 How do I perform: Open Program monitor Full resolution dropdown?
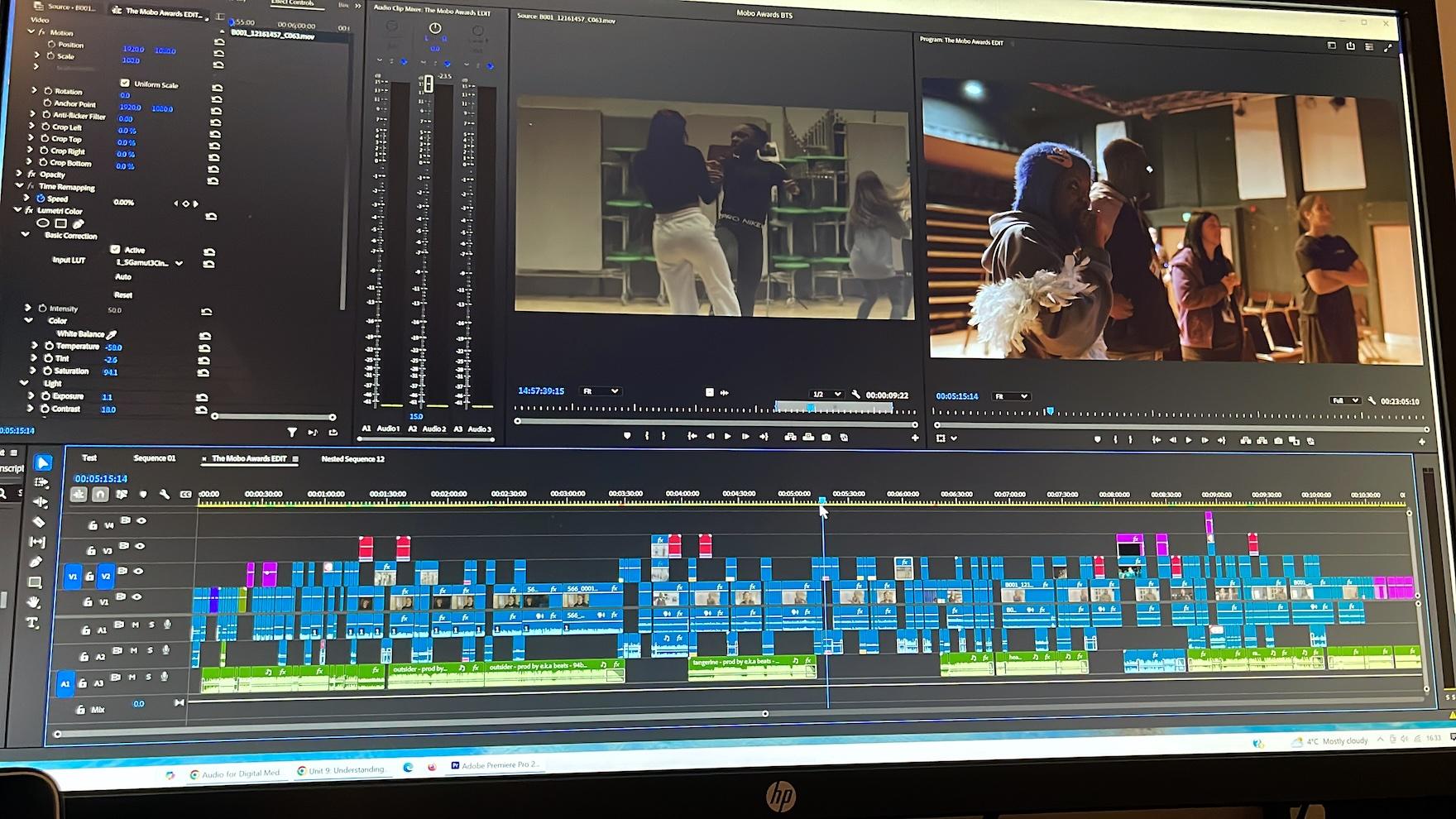pyautogui.click(x=1345, y=400)
